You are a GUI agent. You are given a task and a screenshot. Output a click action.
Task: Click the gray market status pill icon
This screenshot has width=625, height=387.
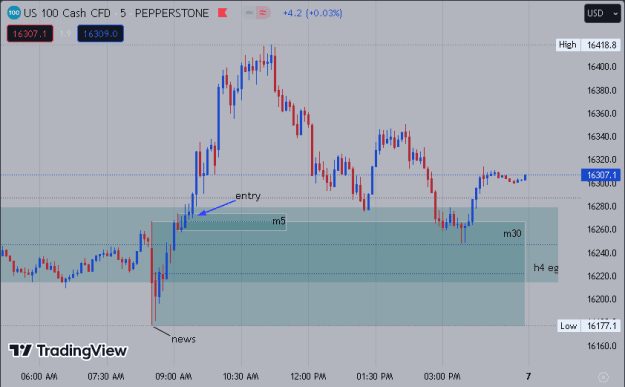(249, 13)
